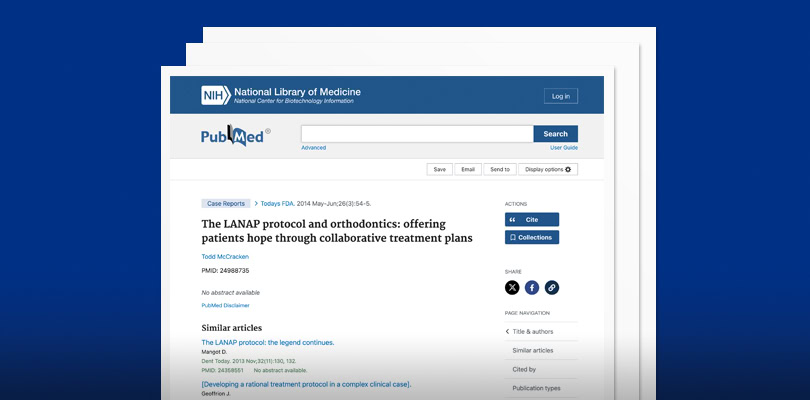Click the NIH logo
Viewport: 810px width, 400px height.
point(215,96)
